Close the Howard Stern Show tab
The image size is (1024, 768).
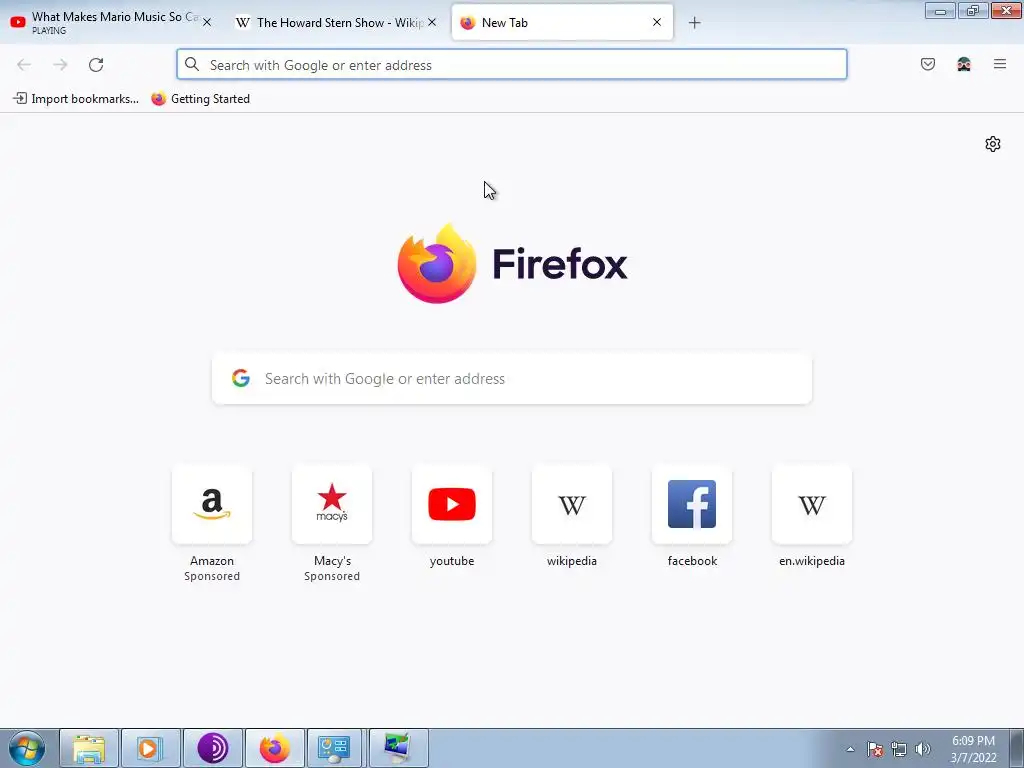(x=432, y=22)
